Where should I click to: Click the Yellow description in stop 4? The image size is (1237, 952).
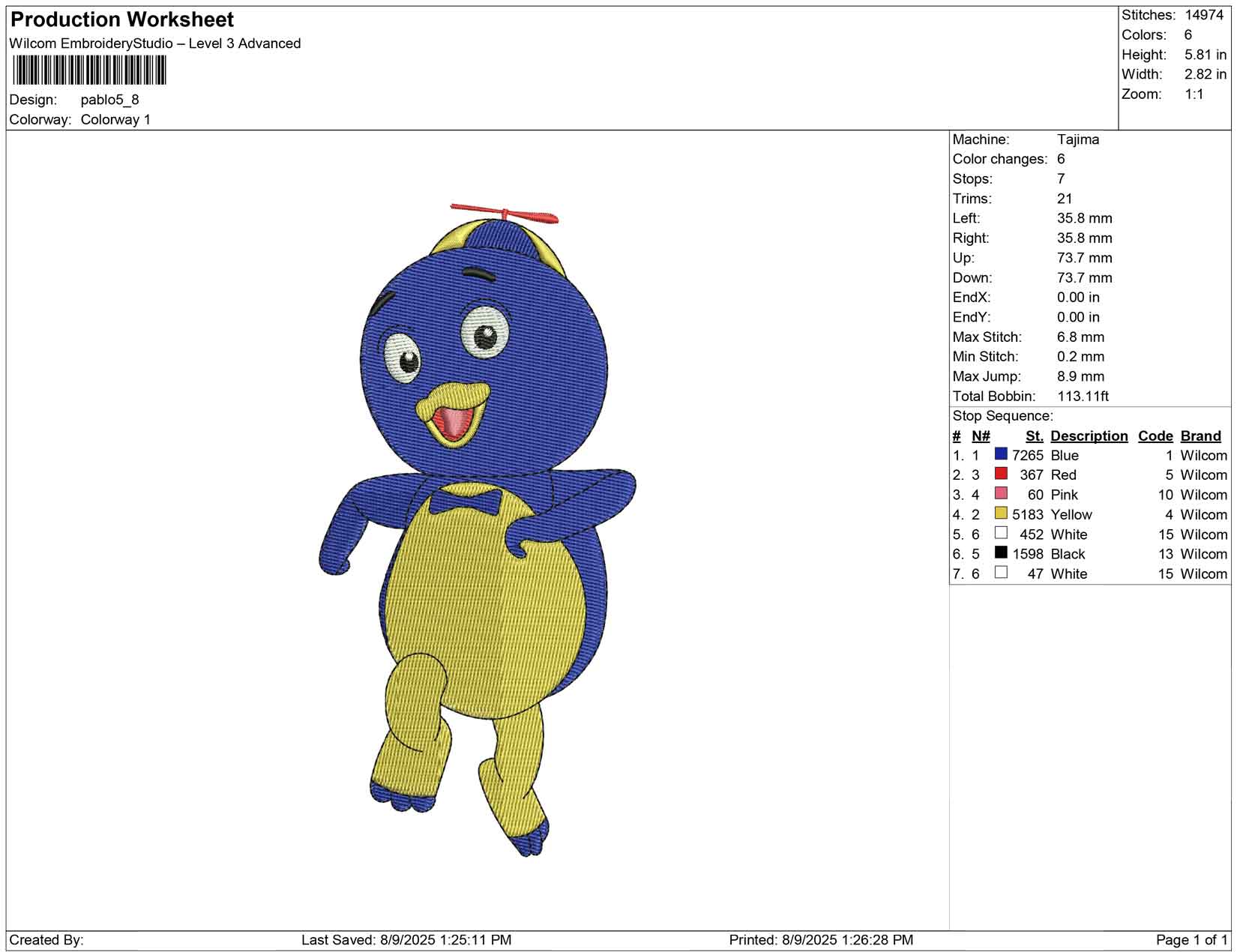click(x=1071, y=515)
